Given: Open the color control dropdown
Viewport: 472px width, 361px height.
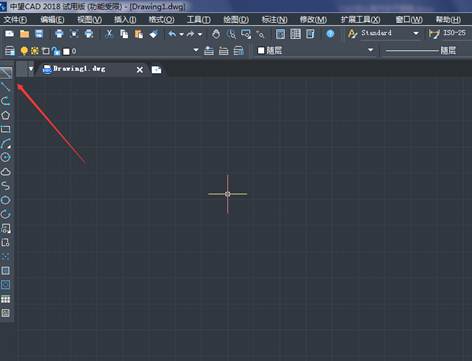Looking at the screenshot, I should pyautogui.click(x=370, y=50).
